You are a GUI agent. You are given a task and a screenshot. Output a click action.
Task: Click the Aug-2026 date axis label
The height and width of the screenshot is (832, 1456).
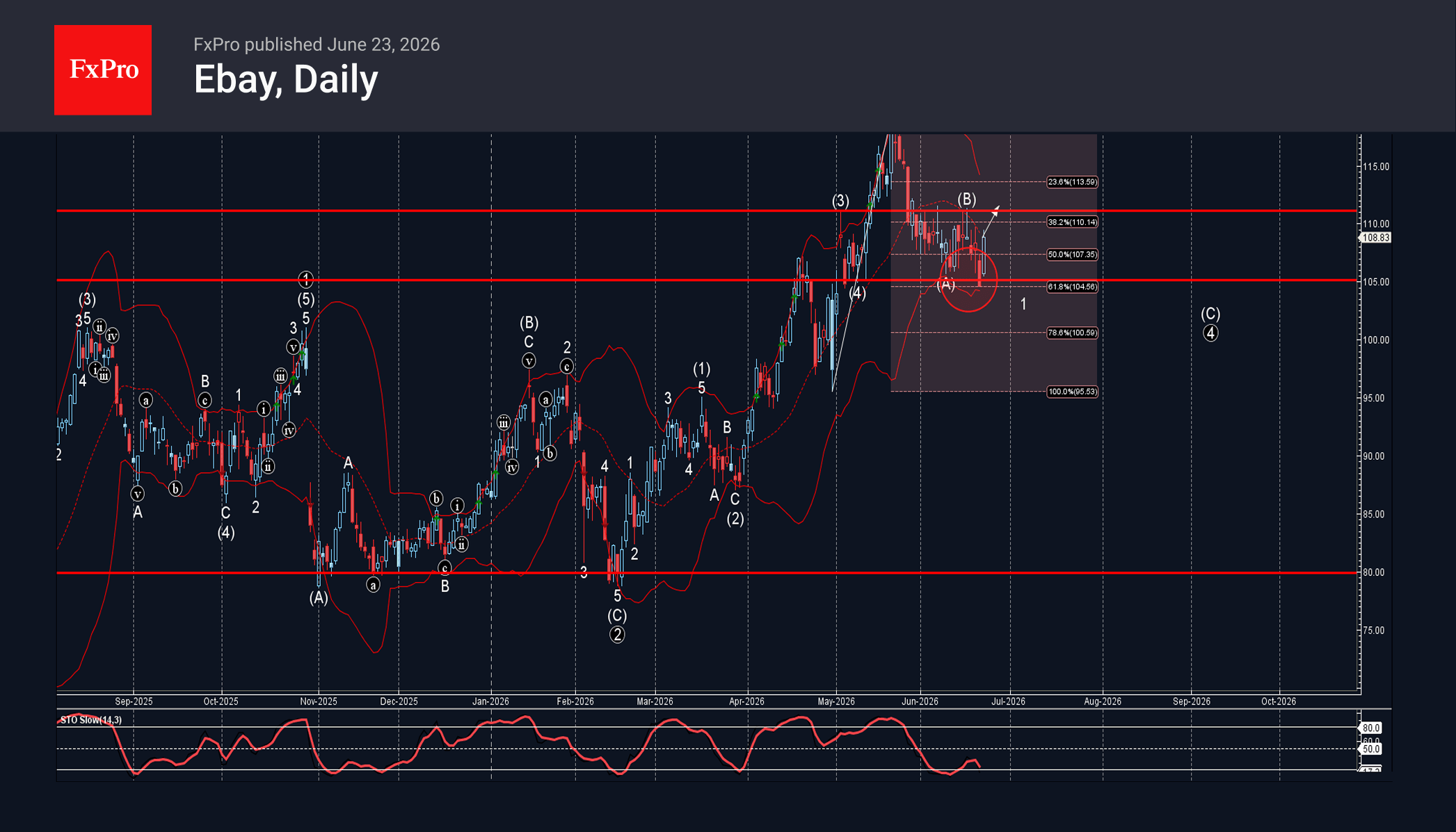1103,701
